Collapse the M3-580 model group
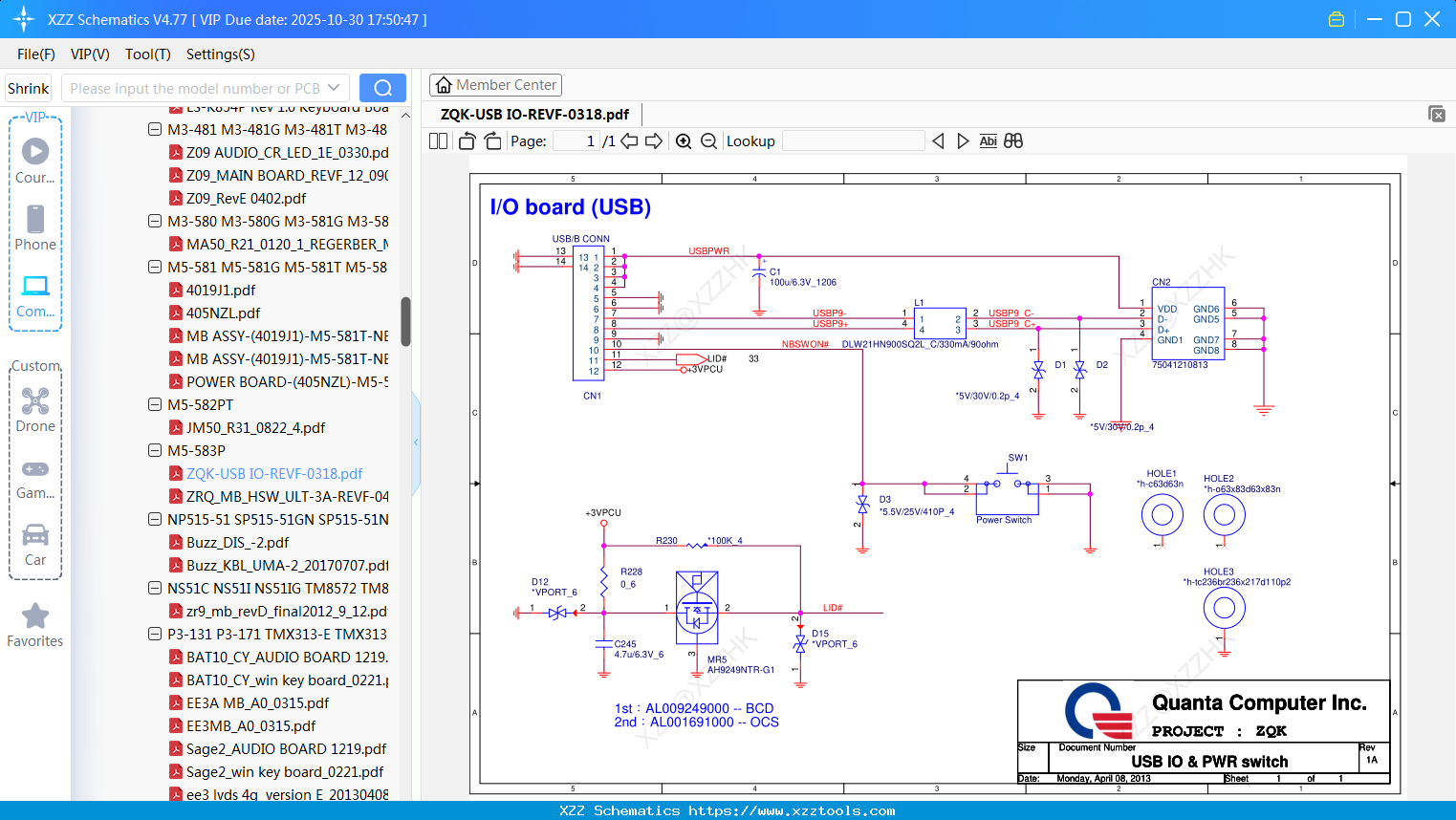The height and width of the screenshot is (820, 1456). [x=155, y=221]
